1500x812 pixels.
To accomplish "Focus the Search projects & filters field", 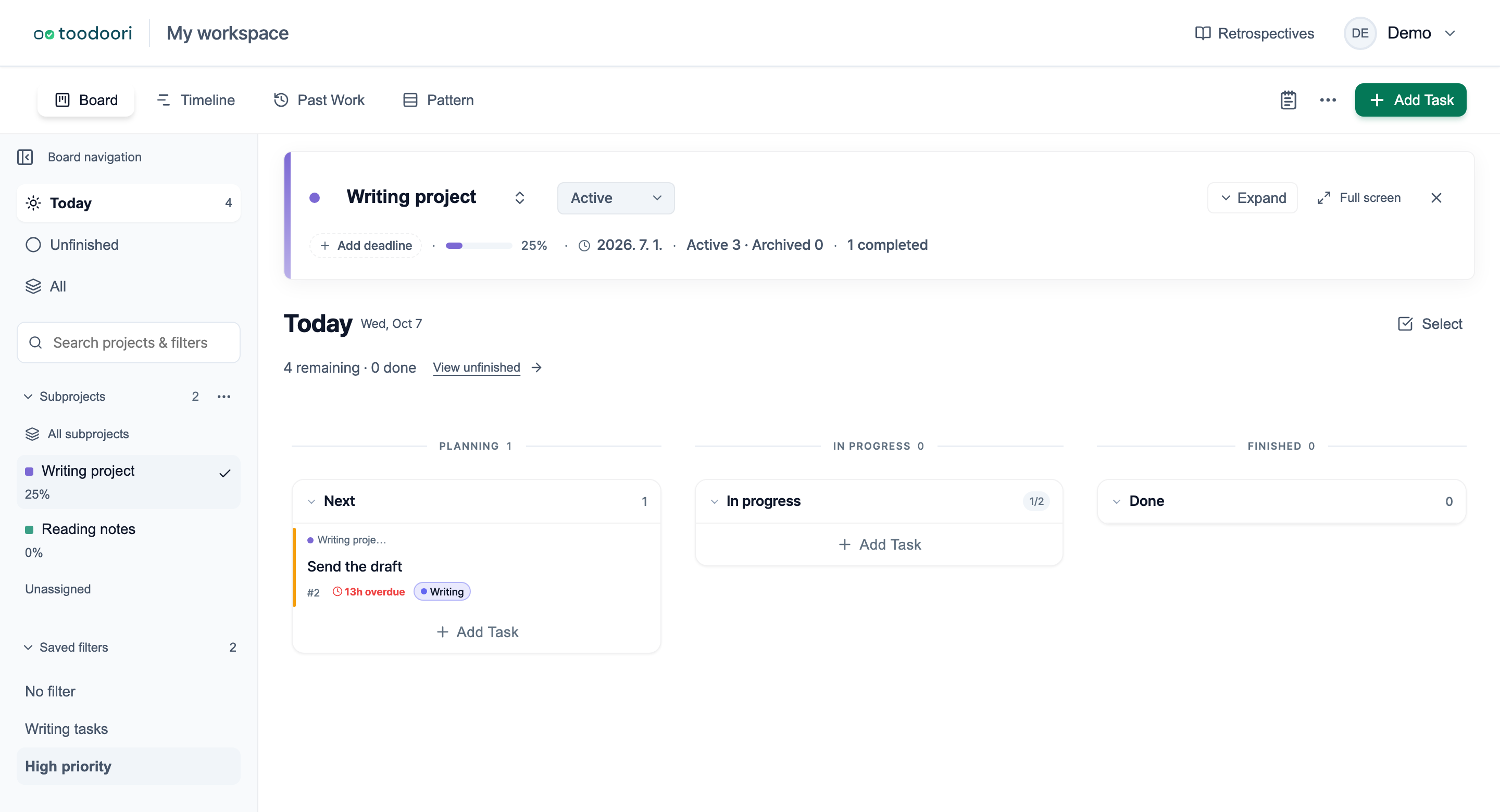I will (129, 342).
